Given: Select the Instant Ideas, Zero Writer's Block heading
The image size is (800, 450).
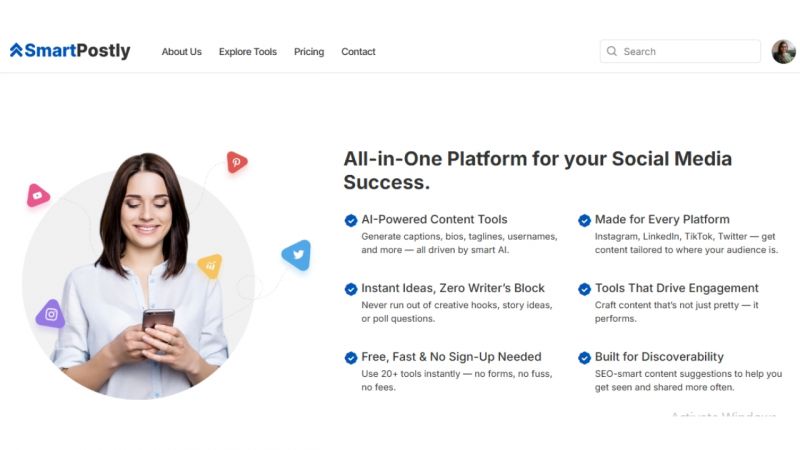Looking at the screenshot, I should tap(452, 288).
